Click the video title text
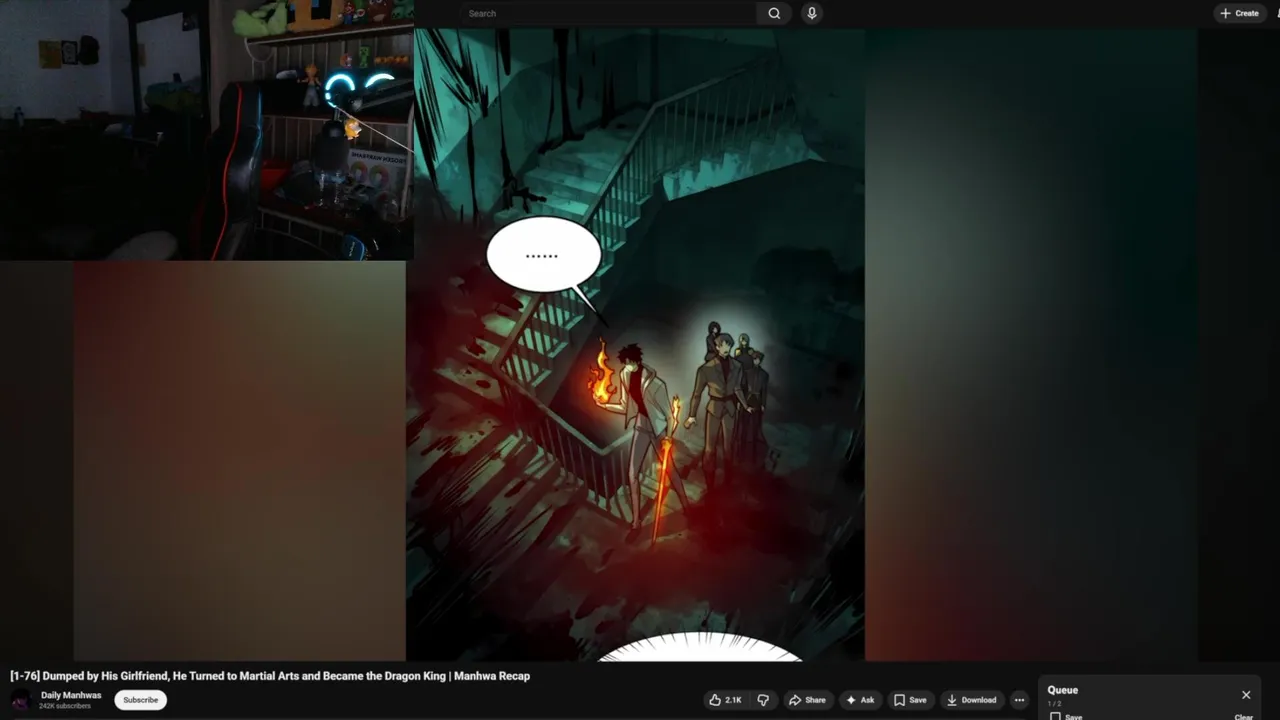 (x=270, y=676)
